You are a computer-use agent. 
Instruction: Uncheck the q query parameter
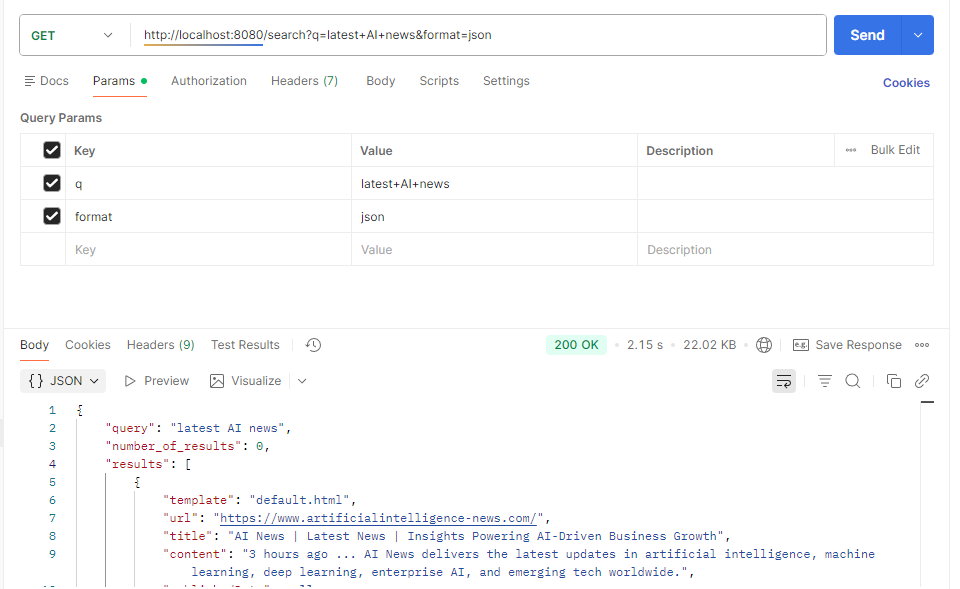click(x=49, y=183)
